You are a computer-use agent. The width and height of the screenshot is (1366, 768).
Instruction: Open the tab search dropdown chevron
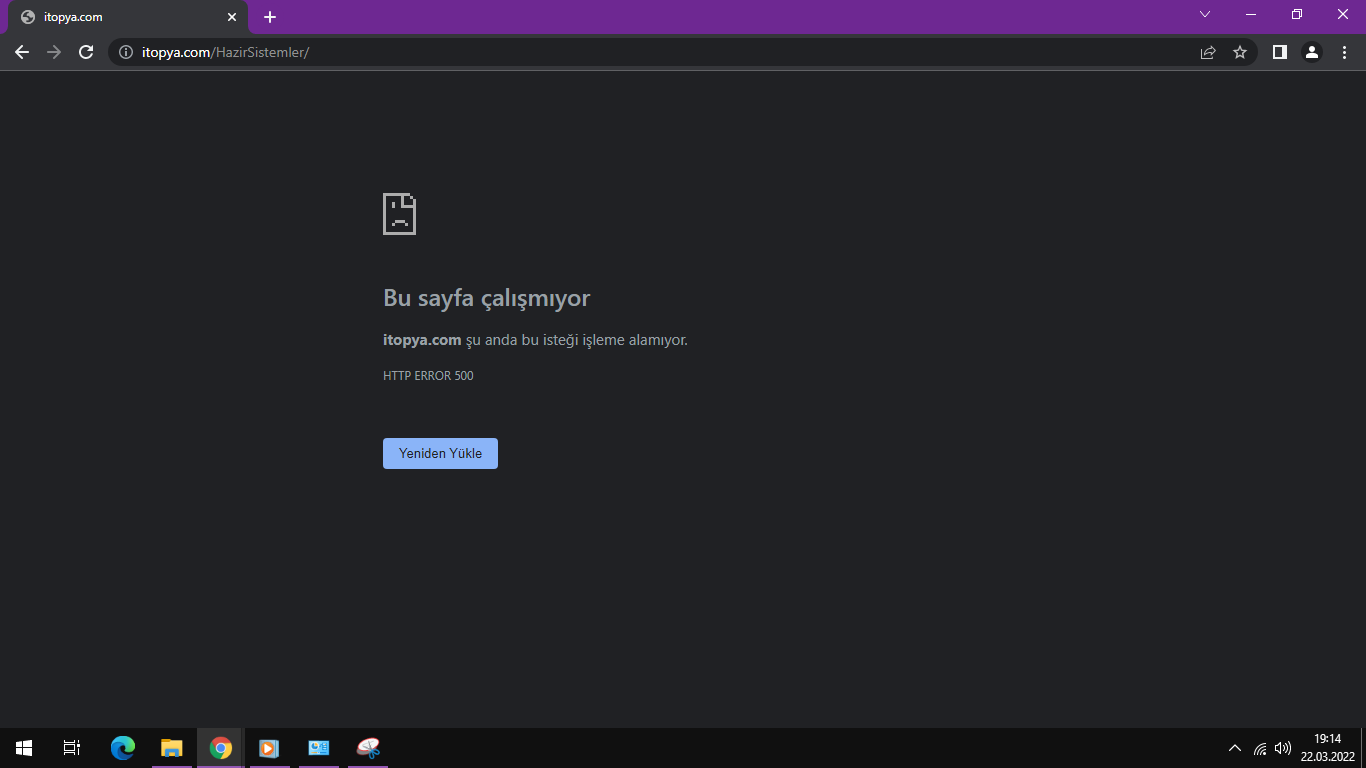pyautogui.click(x=1205, y=14)
